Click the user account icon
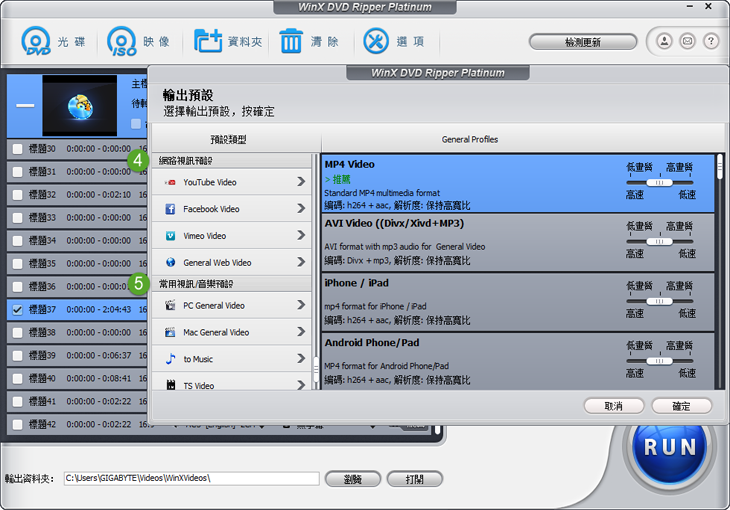 (664, 42)
